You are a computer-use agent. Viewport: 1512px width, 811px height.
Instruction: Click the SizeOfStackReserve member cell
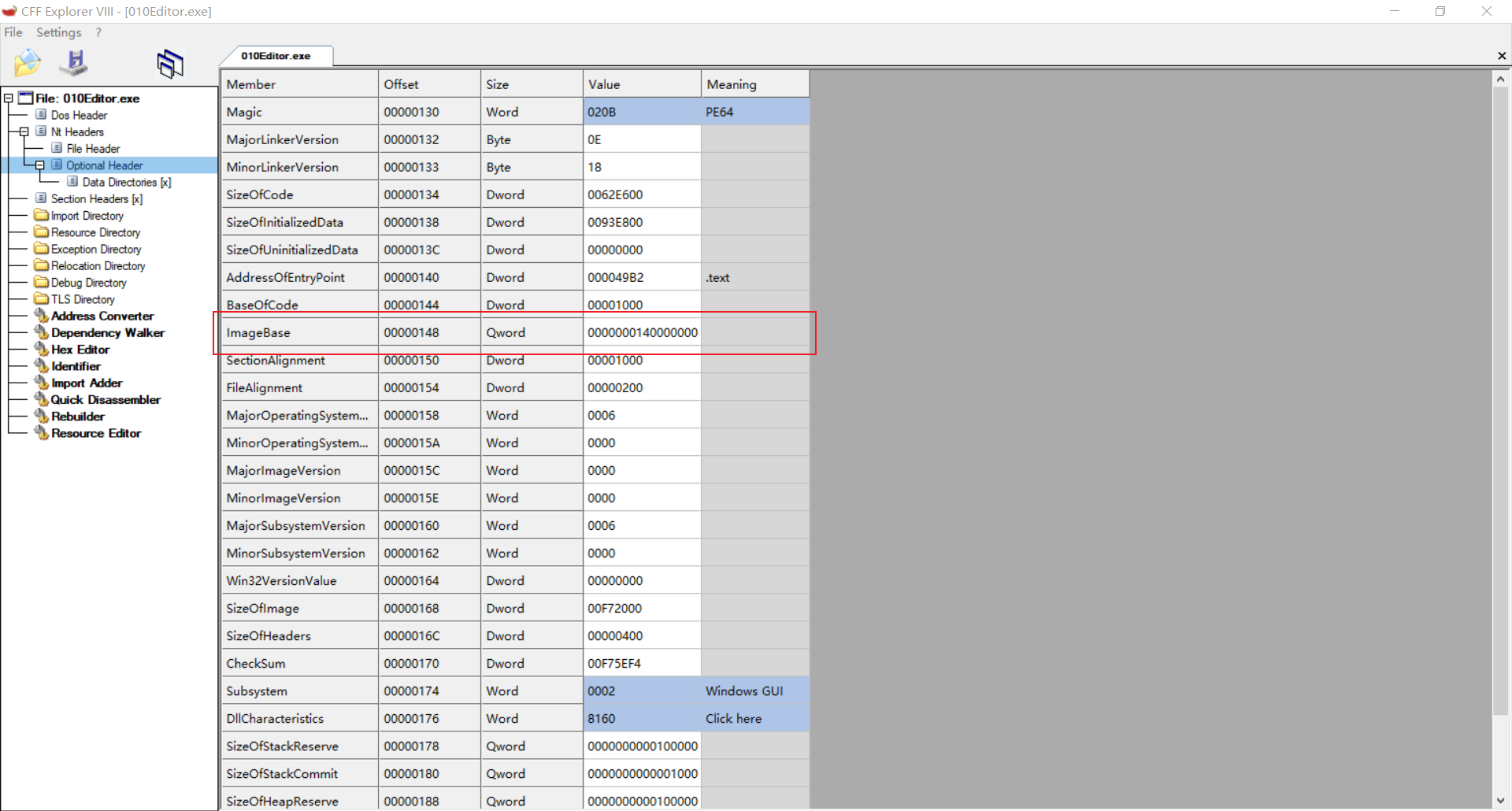coord(300,746)
